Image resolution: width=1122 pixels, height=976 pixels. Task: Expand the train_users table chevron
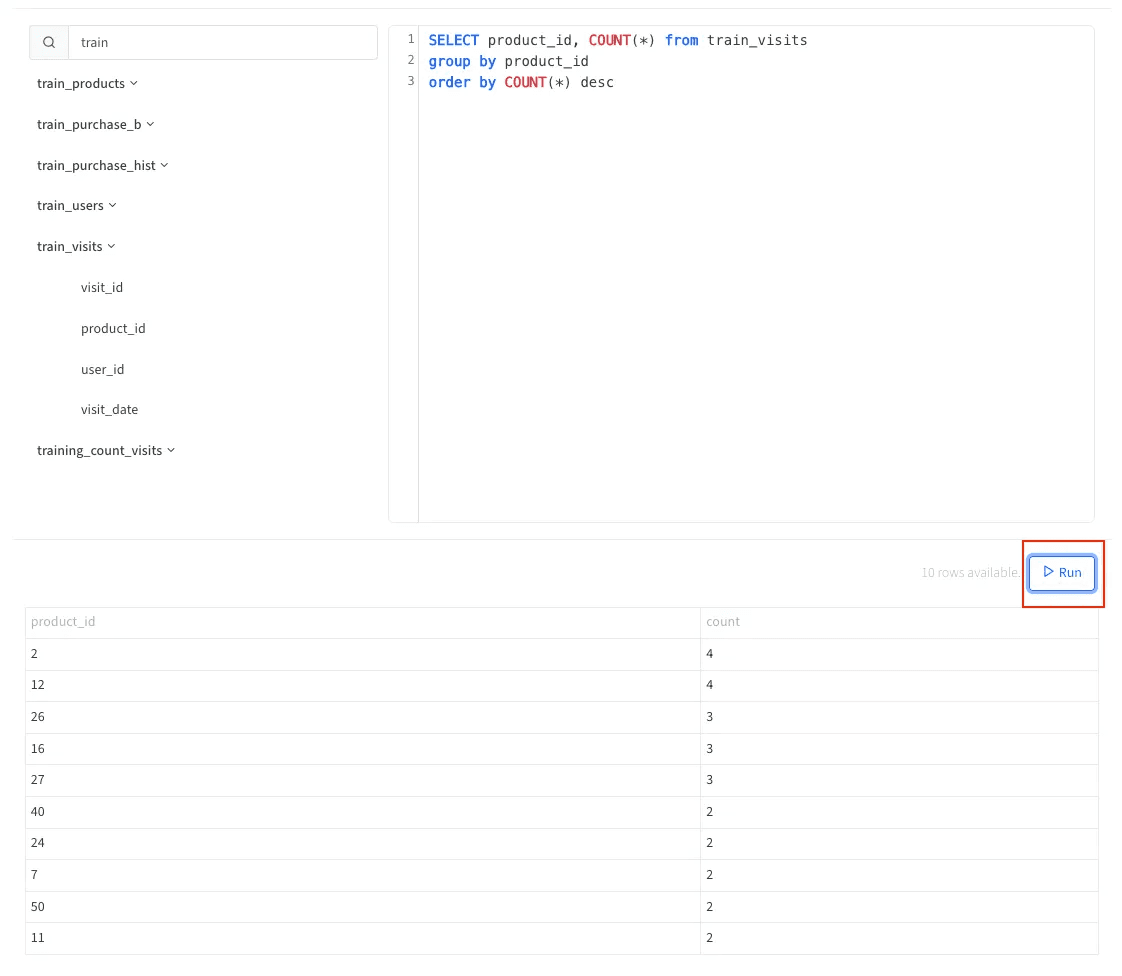point(112,205)
